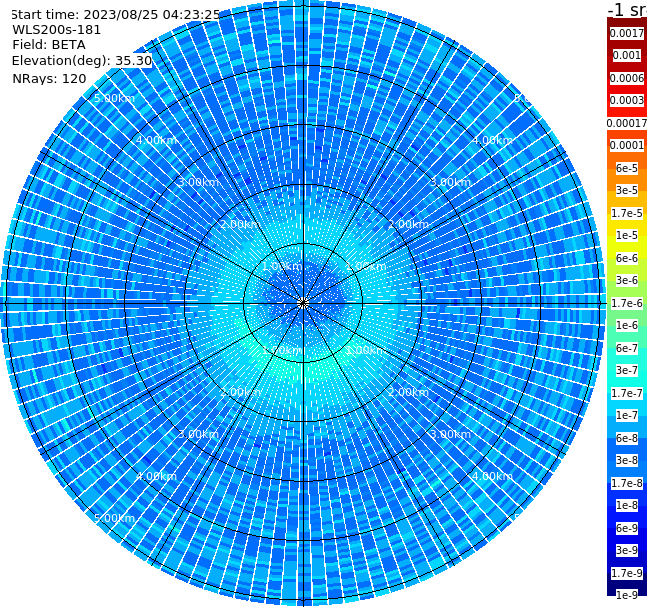Click the 0.001 colorbar label
The image size is (647, 607).
pos(627,55)
